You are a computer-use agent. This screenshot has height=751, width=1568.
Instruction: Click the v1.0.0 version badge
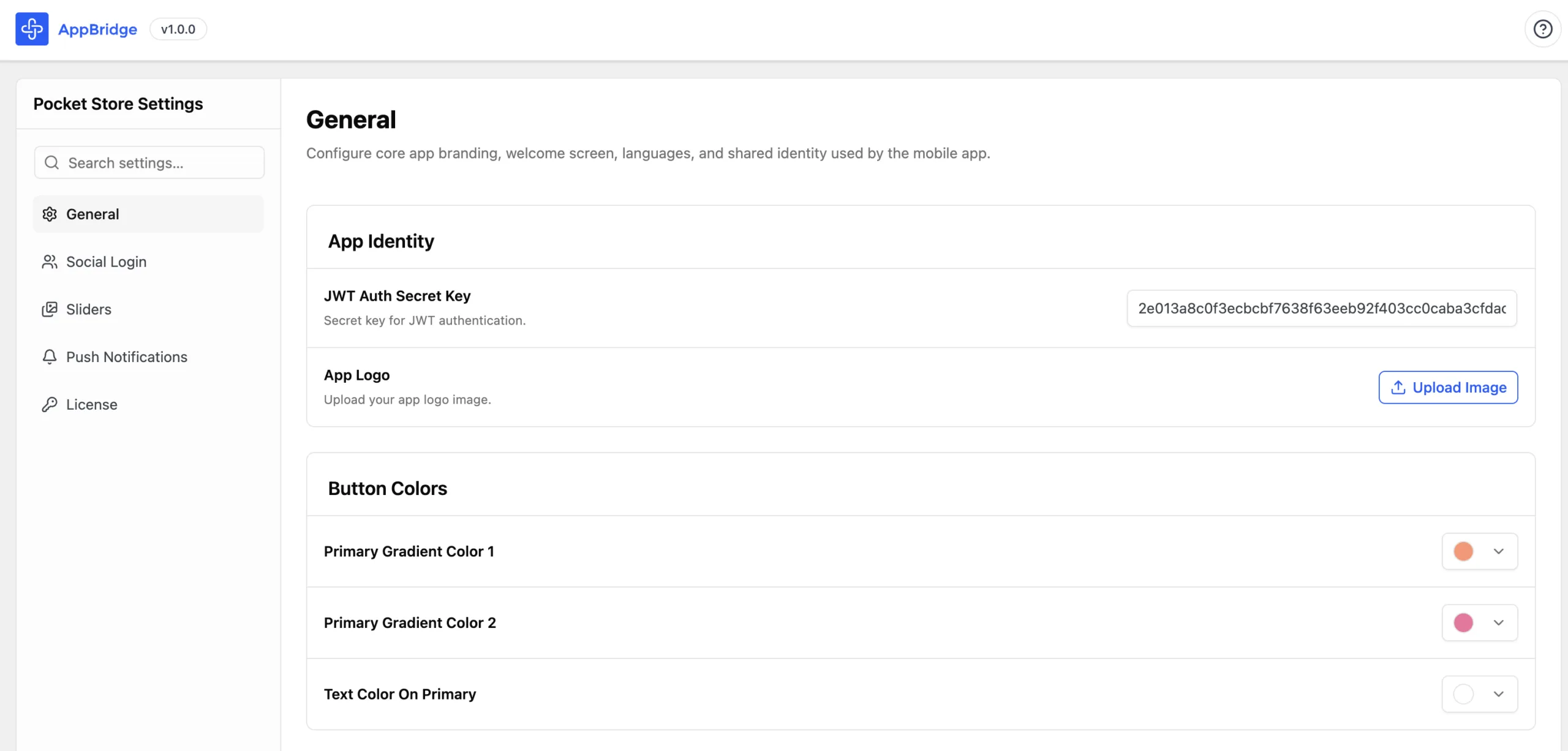tap(178, 29)
